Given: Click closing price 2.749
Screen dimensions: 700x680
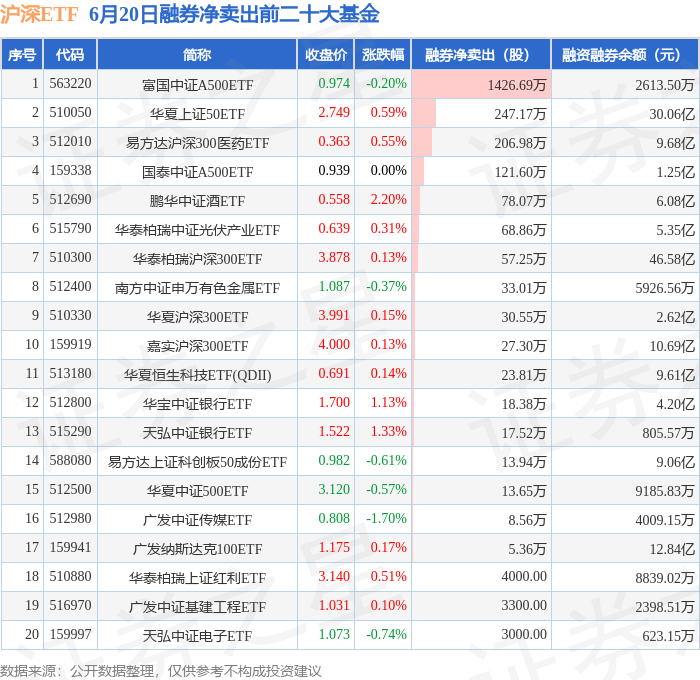Looking at the screenshot, I should (334, 112).
